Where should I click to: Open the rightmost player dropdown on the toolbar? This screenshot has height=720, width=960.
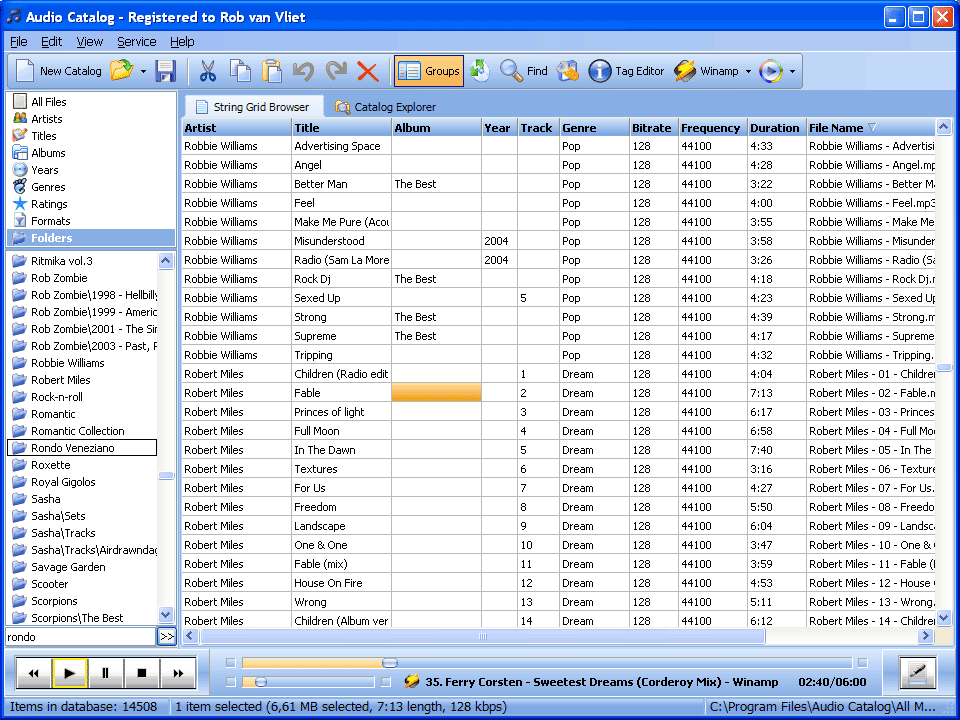(x=792, y=71)
